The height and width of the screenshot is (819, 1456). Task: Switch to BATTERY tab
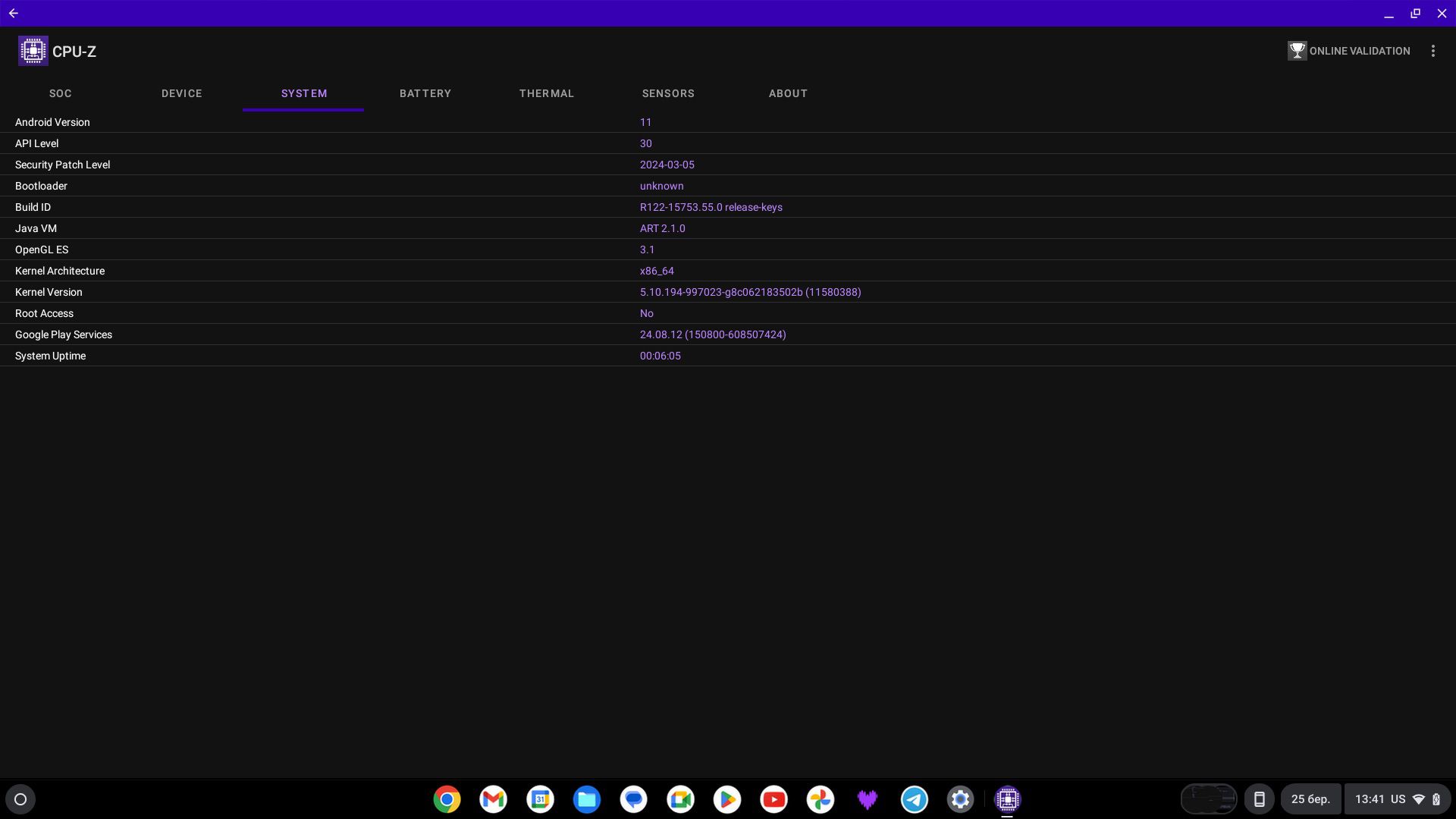[425, 93]
